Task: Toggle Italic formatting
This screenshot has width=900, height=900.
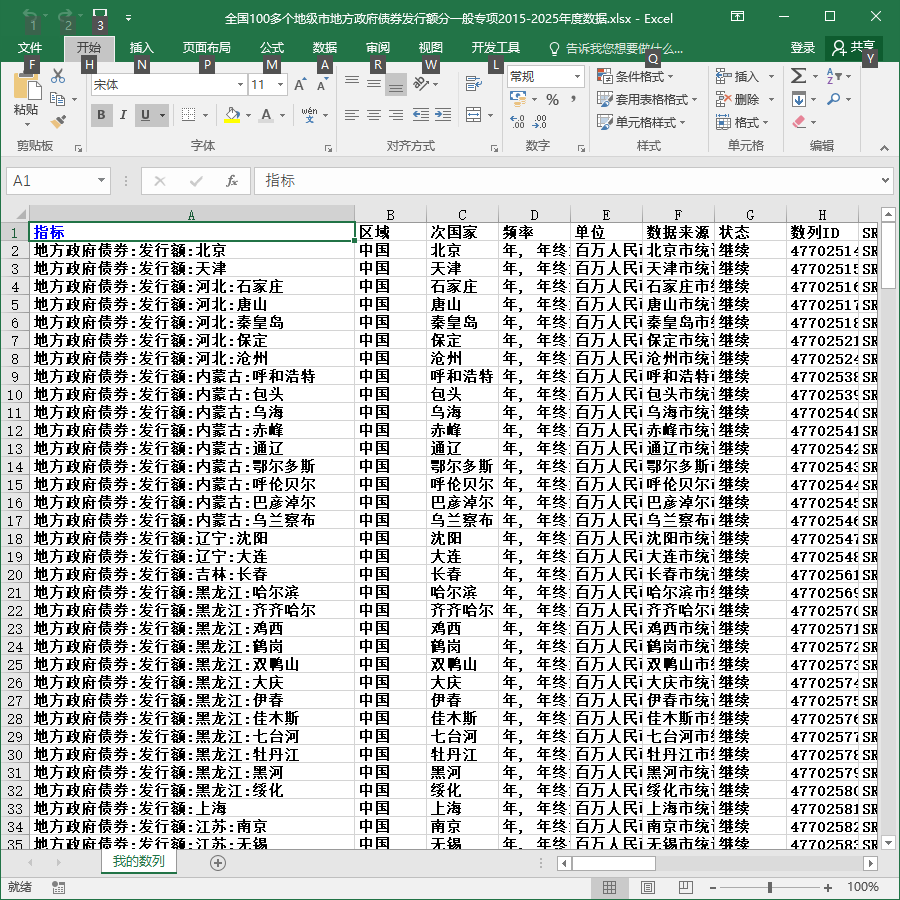Action: 123,115
